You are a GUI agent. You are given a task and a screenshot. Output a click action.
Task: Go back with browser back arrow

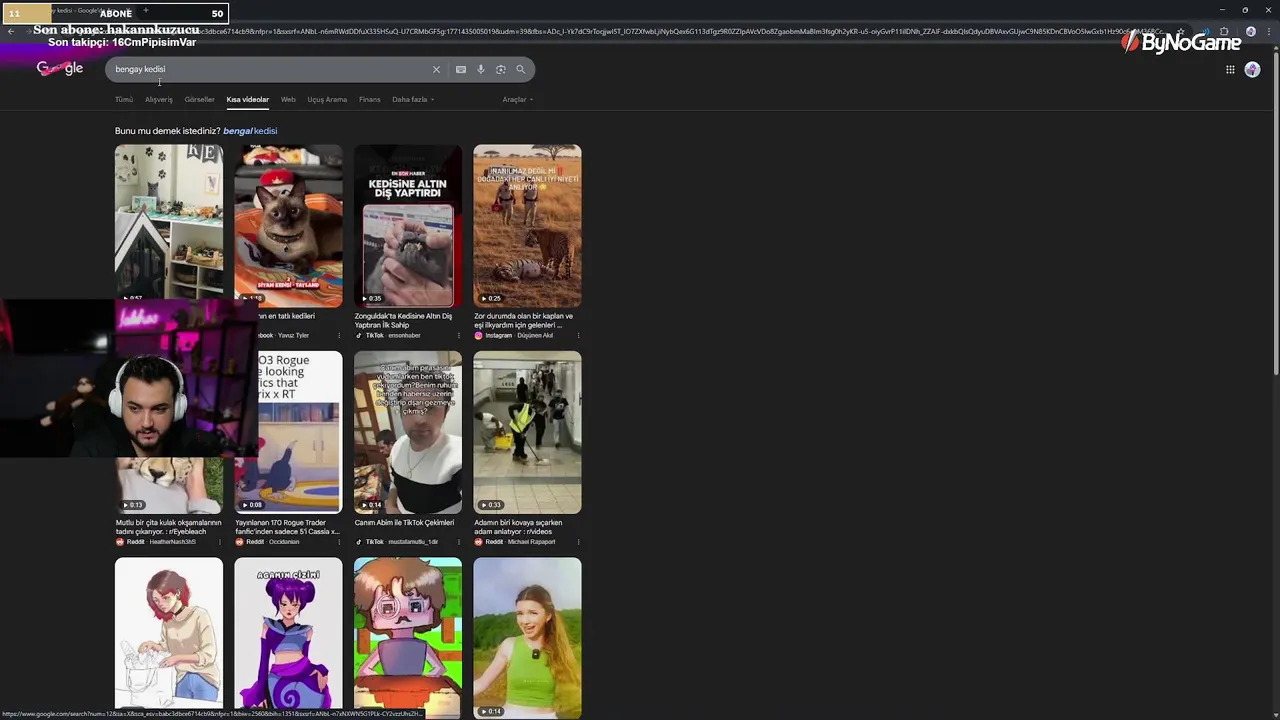(x=11, y=31)
